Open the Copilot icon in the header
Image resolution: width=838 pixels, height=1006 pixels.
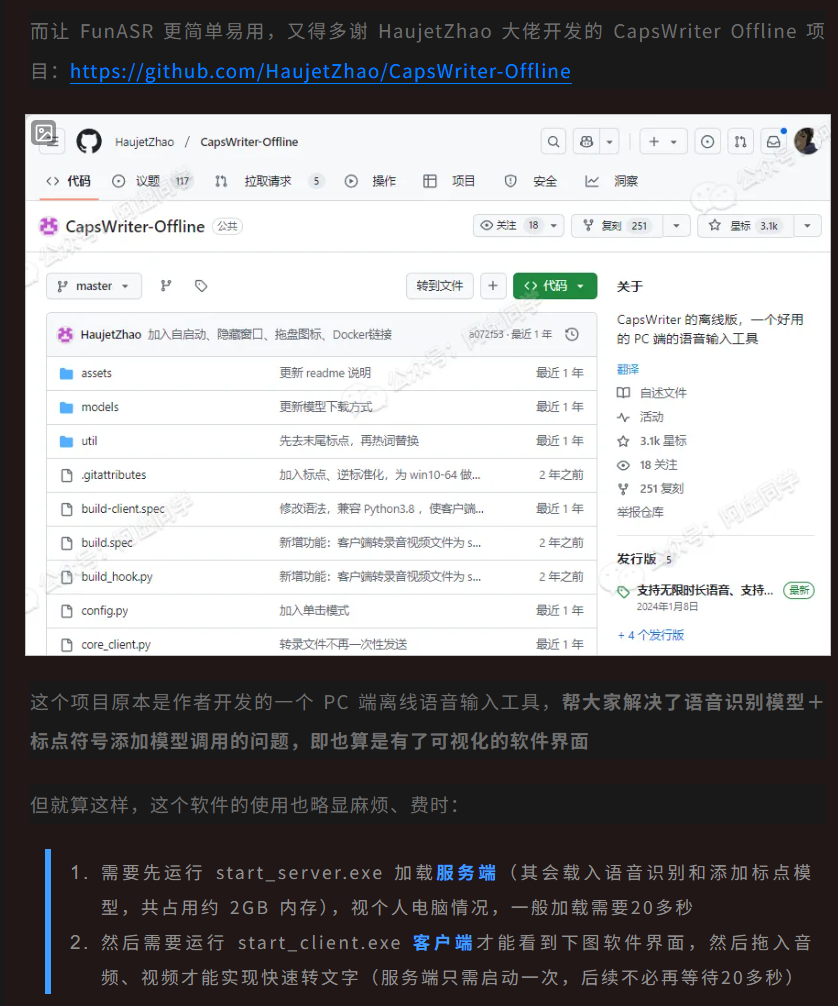click(588, 142)
